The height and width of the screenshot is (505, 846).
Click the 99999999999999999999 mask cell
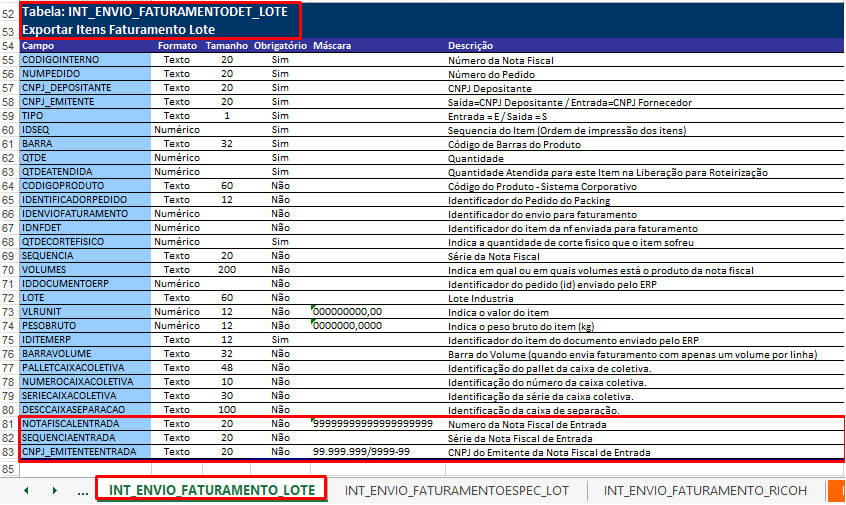[378, 425]
